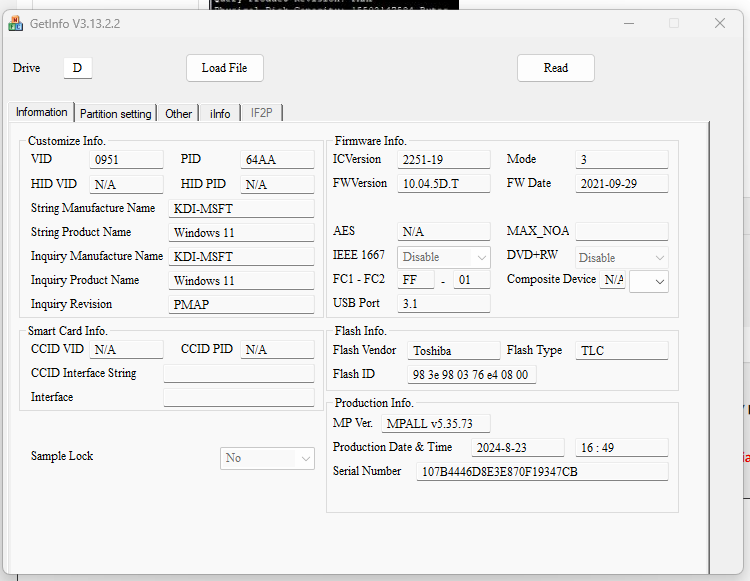The width and height of the screenshot is (750, 581).
Task: Click the FC1 field showing FF
Action: [x=416, y=280]
